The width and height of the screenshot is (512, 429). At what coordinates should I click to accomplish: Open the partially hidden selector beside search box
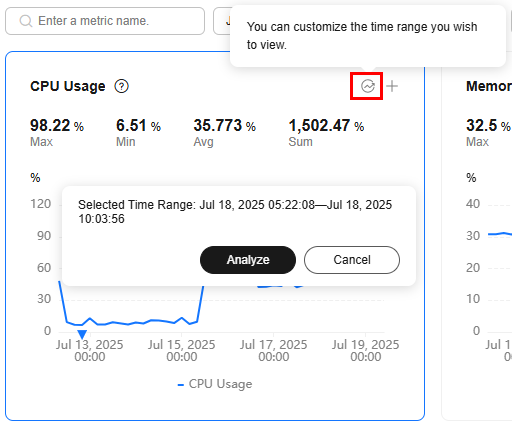pyautogui.click(x=222, y=21)
